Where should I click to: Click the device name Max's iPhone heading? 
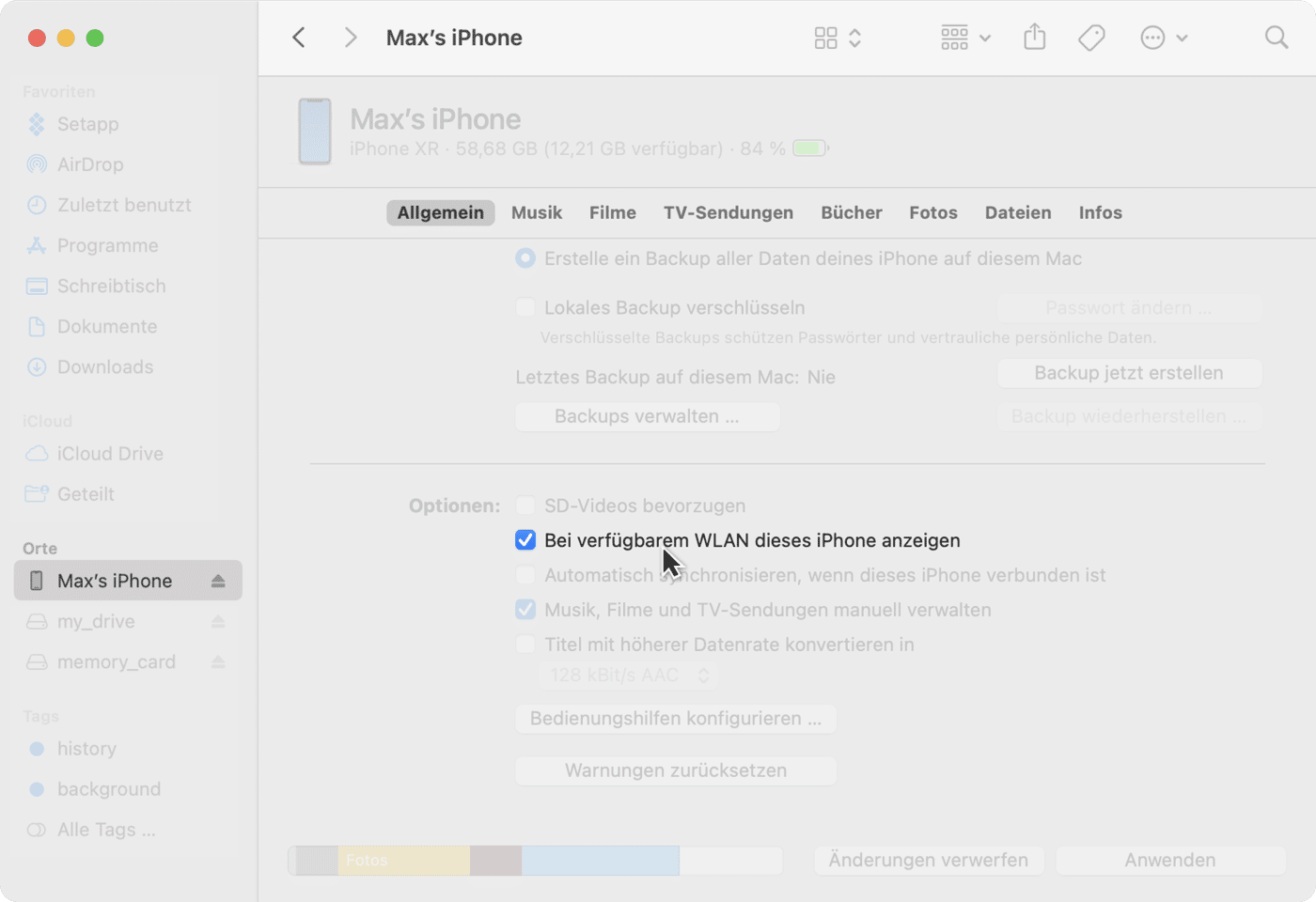[435, 119]
